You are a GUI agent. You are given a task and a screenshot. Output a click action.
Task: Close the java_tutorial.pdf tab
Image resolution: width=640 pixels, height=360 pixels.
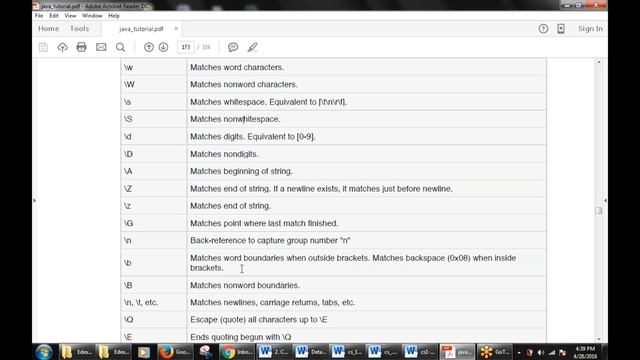(x=176, y=29)
